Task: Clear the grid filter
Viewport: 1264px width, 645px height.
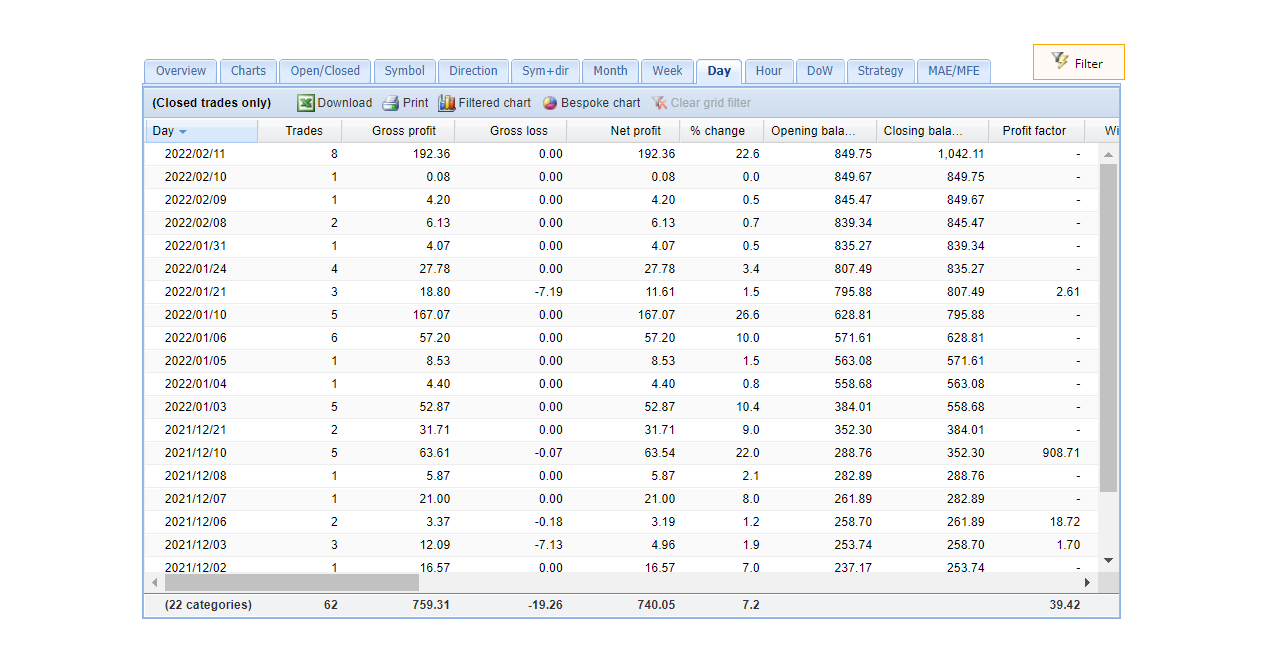Action: pyautogui.click(x=701, y=102)
